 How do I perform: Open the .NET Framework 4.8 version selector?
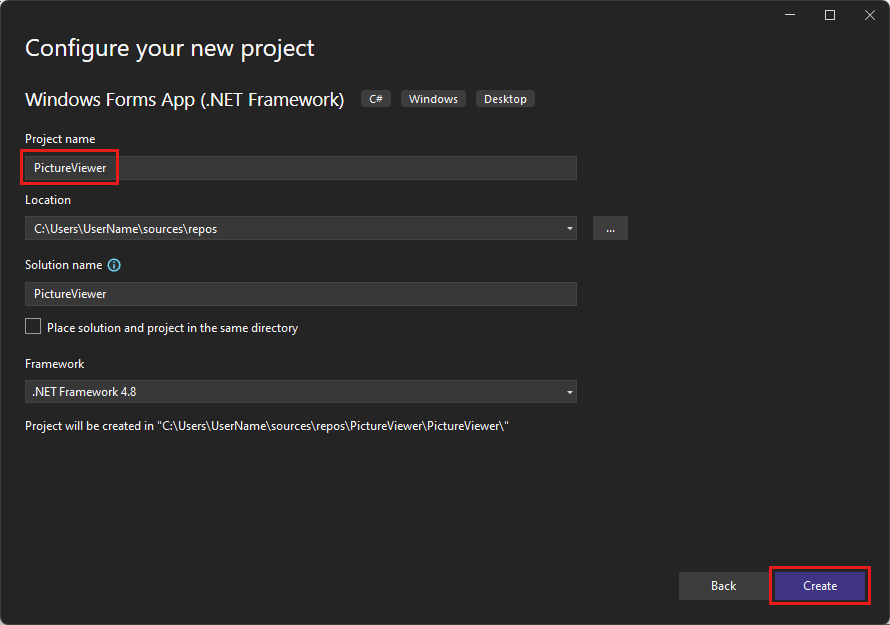[x=570, y=391]
